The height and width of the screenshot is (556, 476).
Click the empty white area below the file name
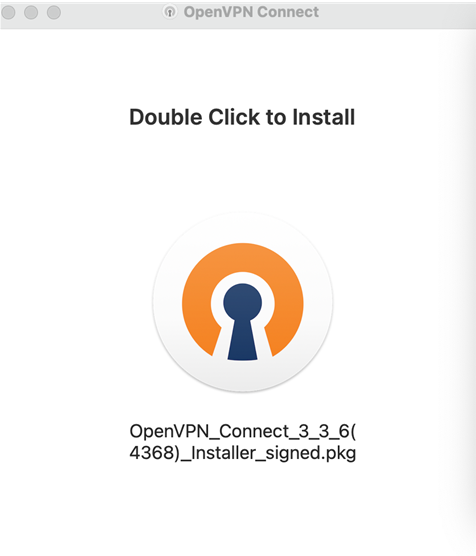(x=243, y=507)
